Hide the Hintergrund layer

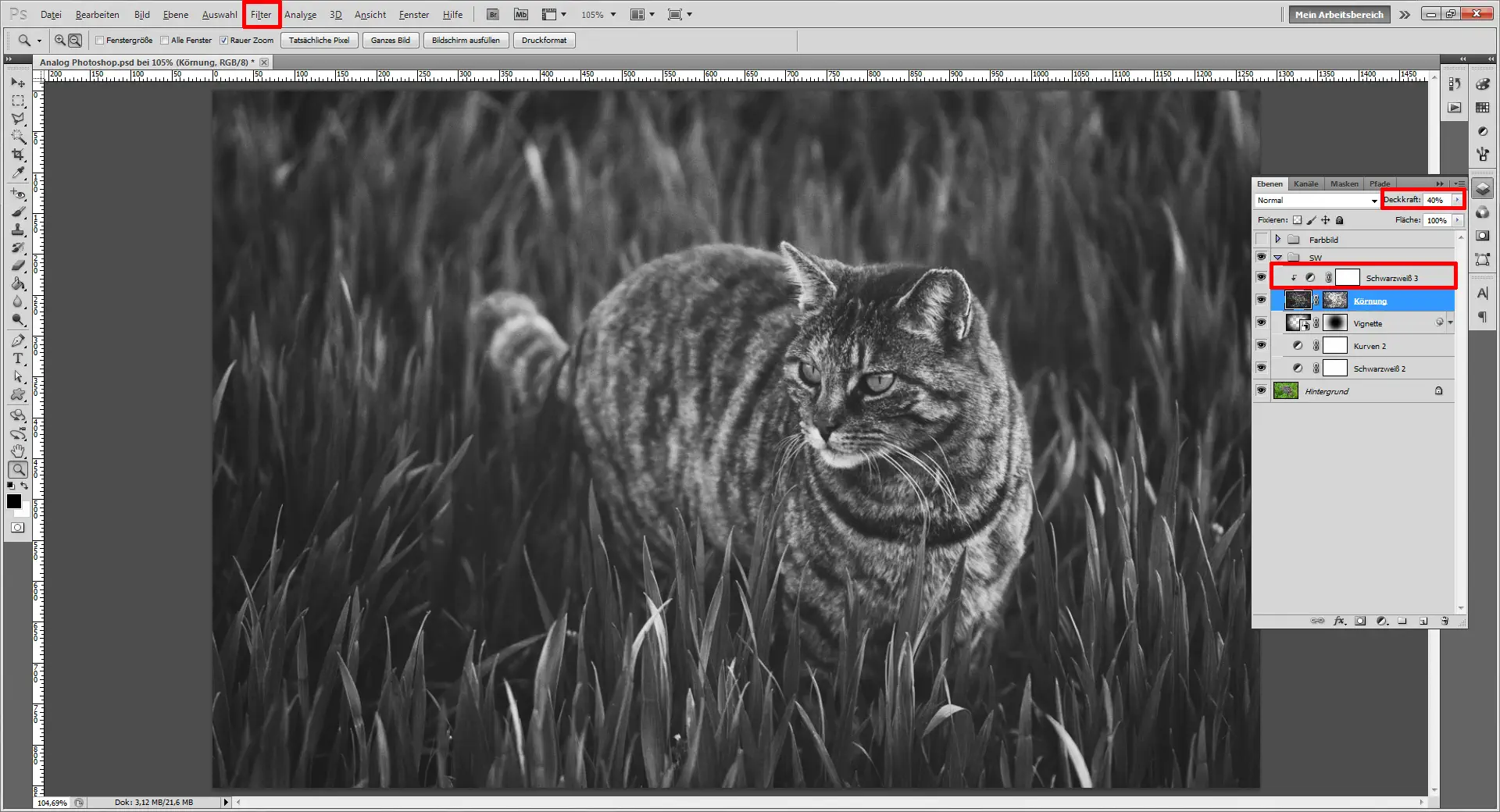point(1261,390)
